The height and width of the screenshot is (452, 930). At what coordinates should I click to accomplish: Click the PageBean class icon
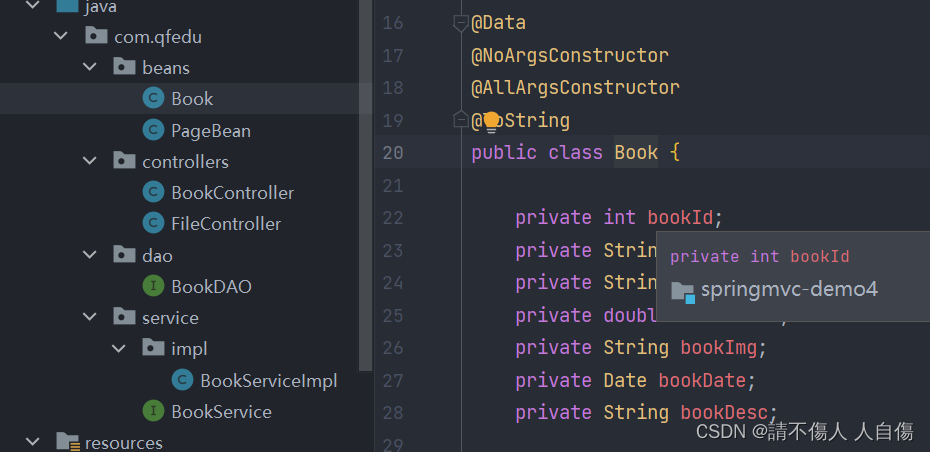pos(154,130)
